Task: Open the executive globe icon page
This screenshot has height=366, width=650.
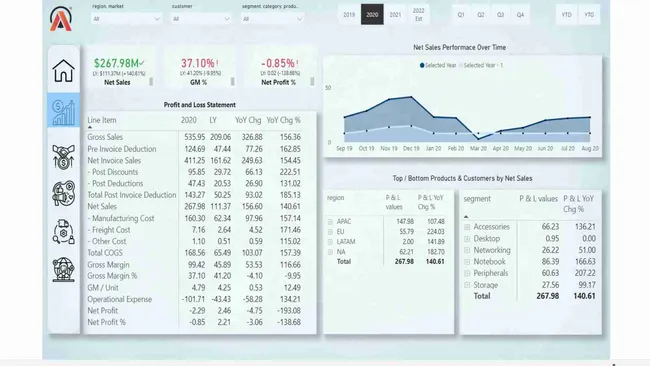Action: 63,269
